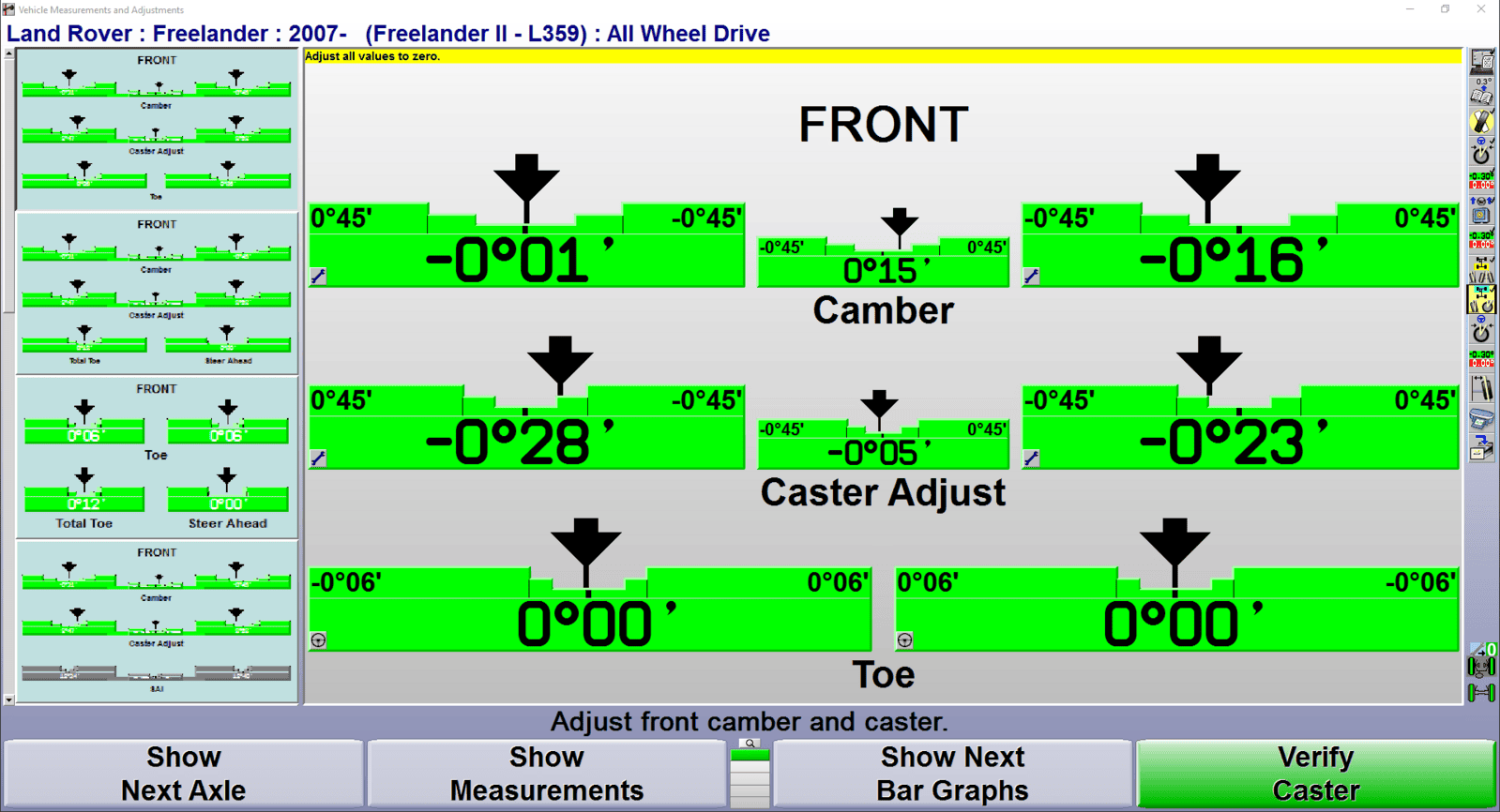Click the 'Caster Adjust' label
1500x812 pixels.
point(883,493)
